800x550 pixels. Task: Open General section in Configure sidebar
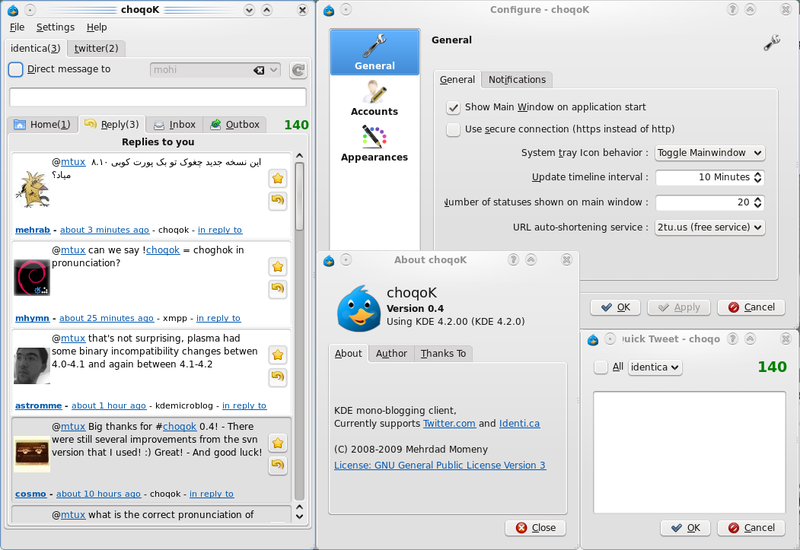point(374,52)
